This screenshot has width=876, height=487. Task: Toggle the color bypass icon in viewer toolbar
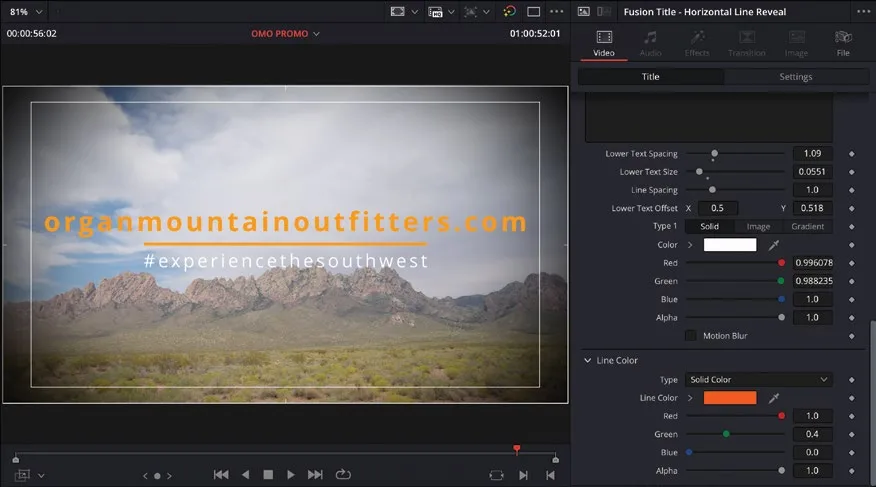click(x=509, y=11)
